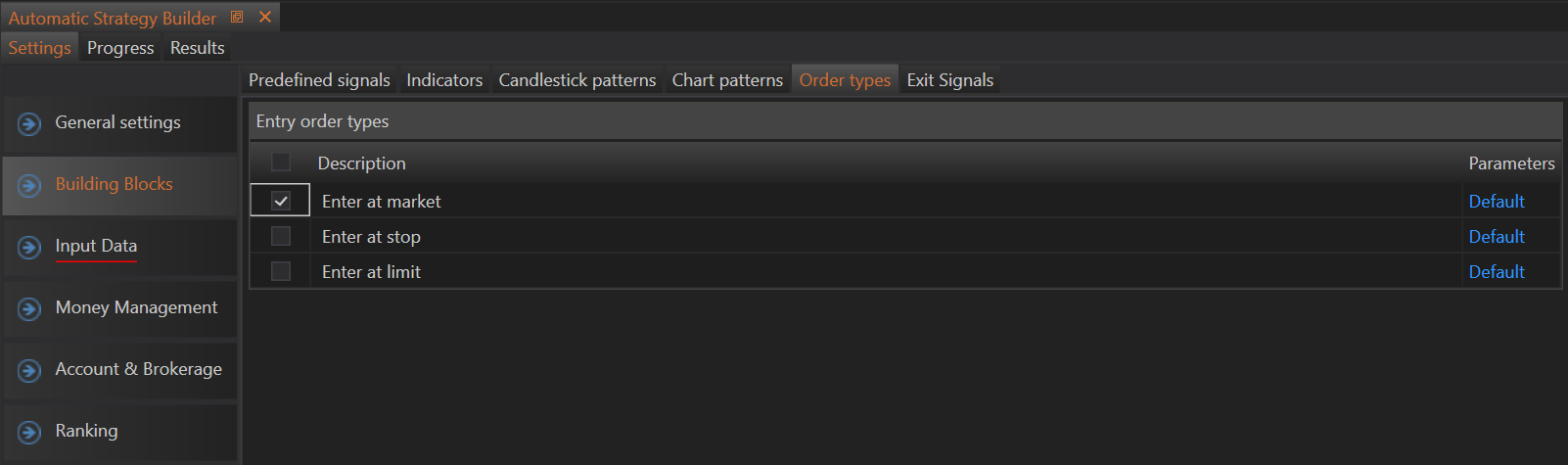Open Default parameters for Enter at limit
1568x465 pixels.
pos(1496,272)
